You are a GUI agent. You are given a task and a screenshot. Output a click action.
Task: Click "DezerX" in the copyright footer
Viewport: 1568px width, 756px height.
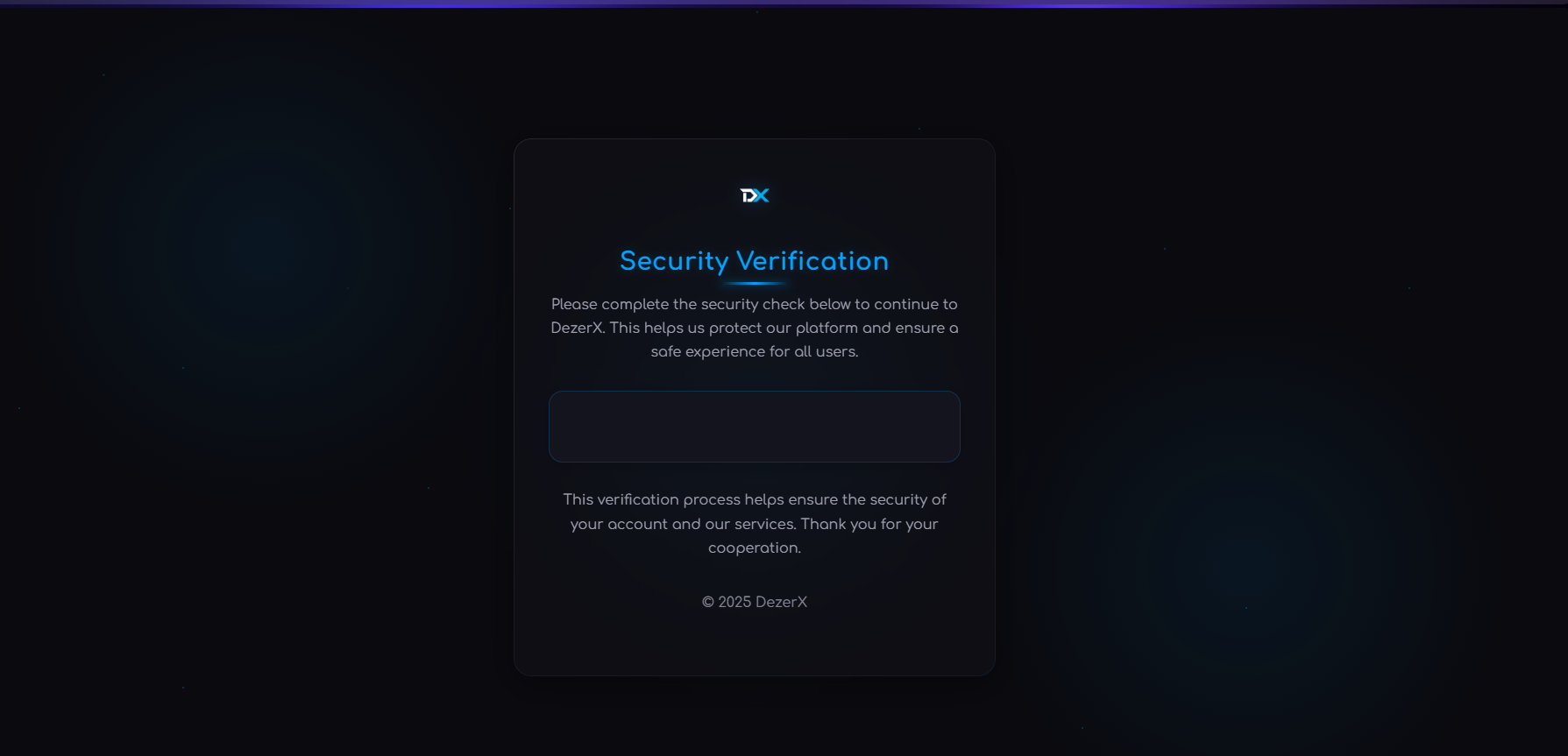pos(781,603)
